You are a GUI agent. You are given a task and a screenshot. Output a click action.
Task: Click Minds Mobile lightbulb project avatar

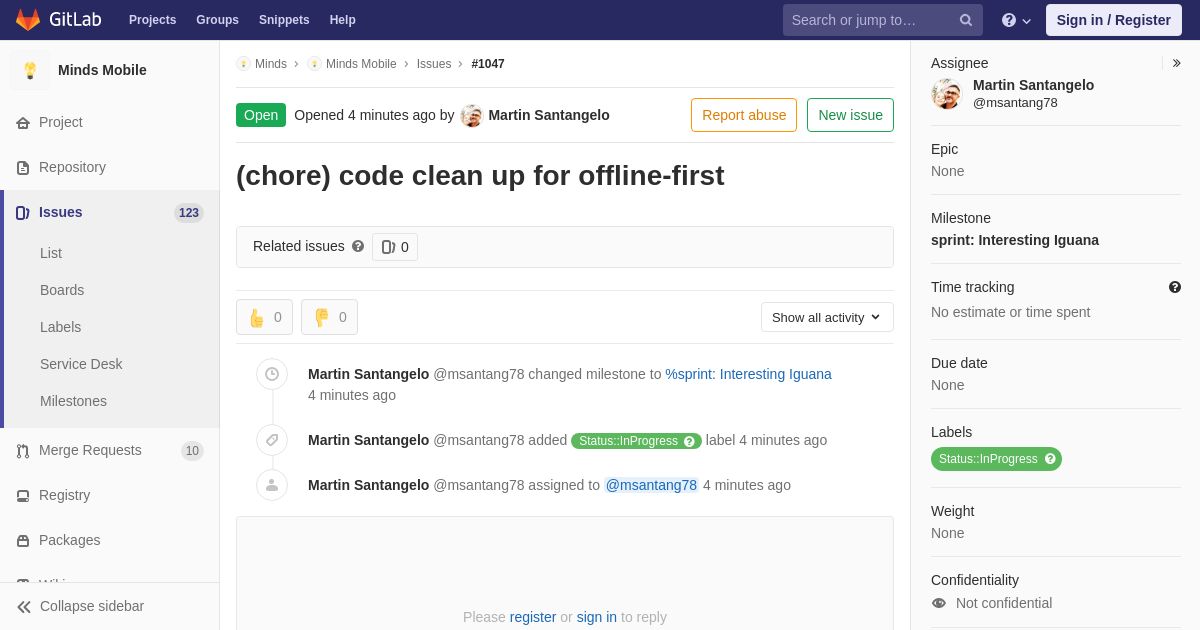tap(30, 70)
